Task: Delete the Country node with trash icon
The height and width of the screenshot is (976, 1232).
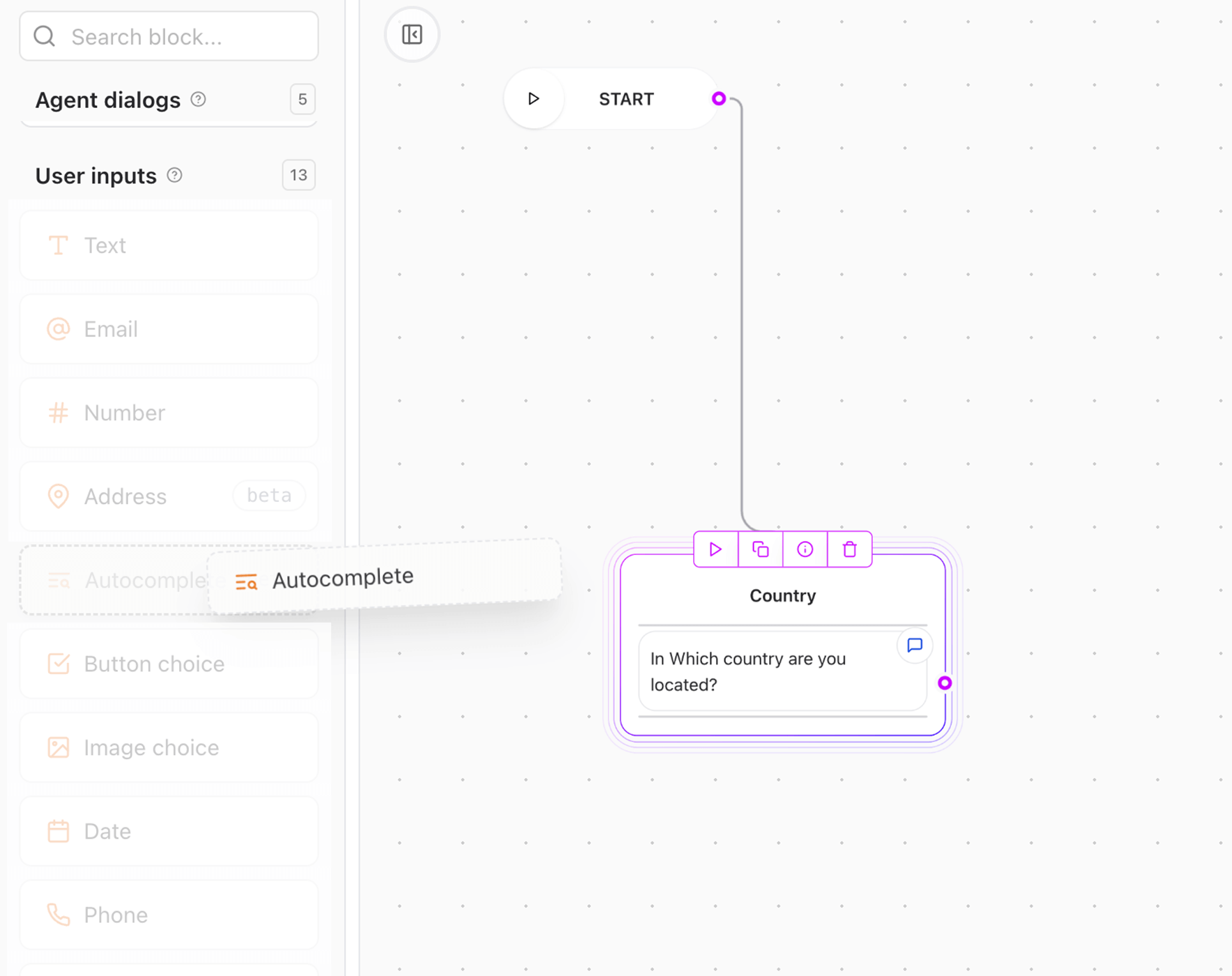Action: (849, 549)
